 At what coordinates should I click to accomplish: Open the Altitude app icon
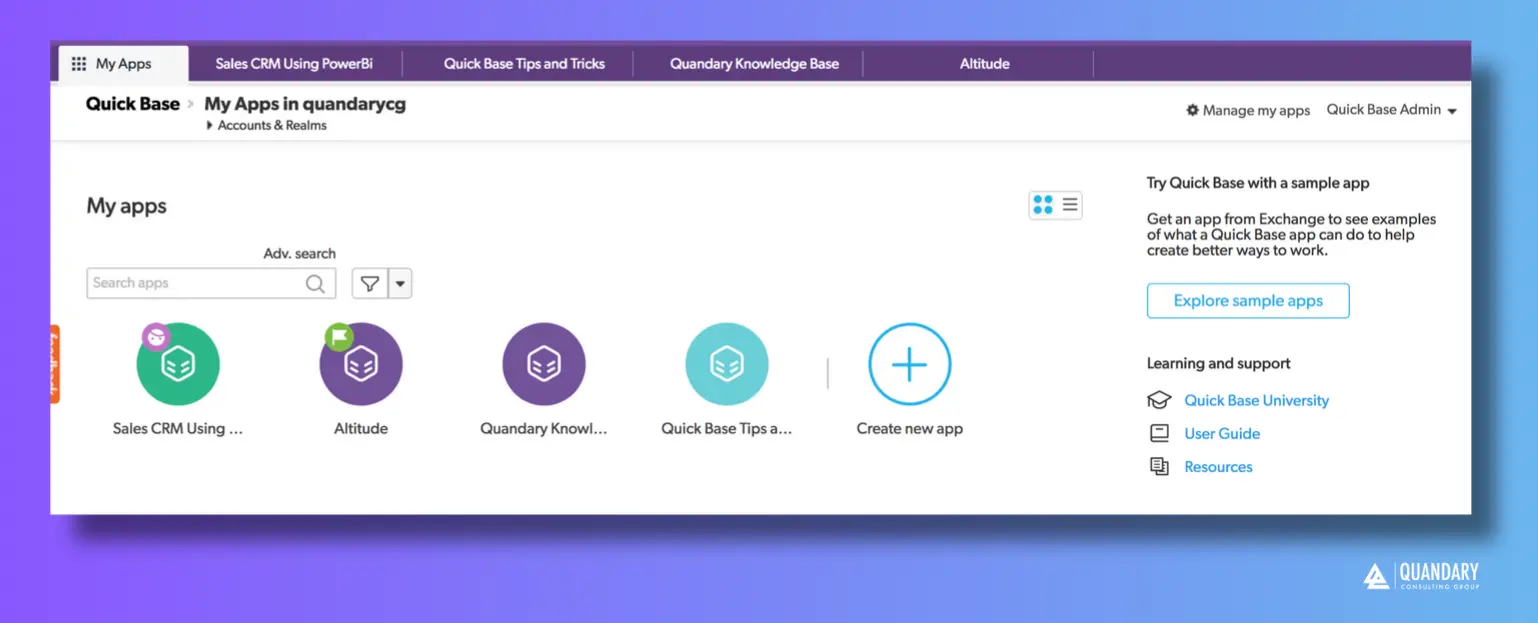(x=361, y=363)
